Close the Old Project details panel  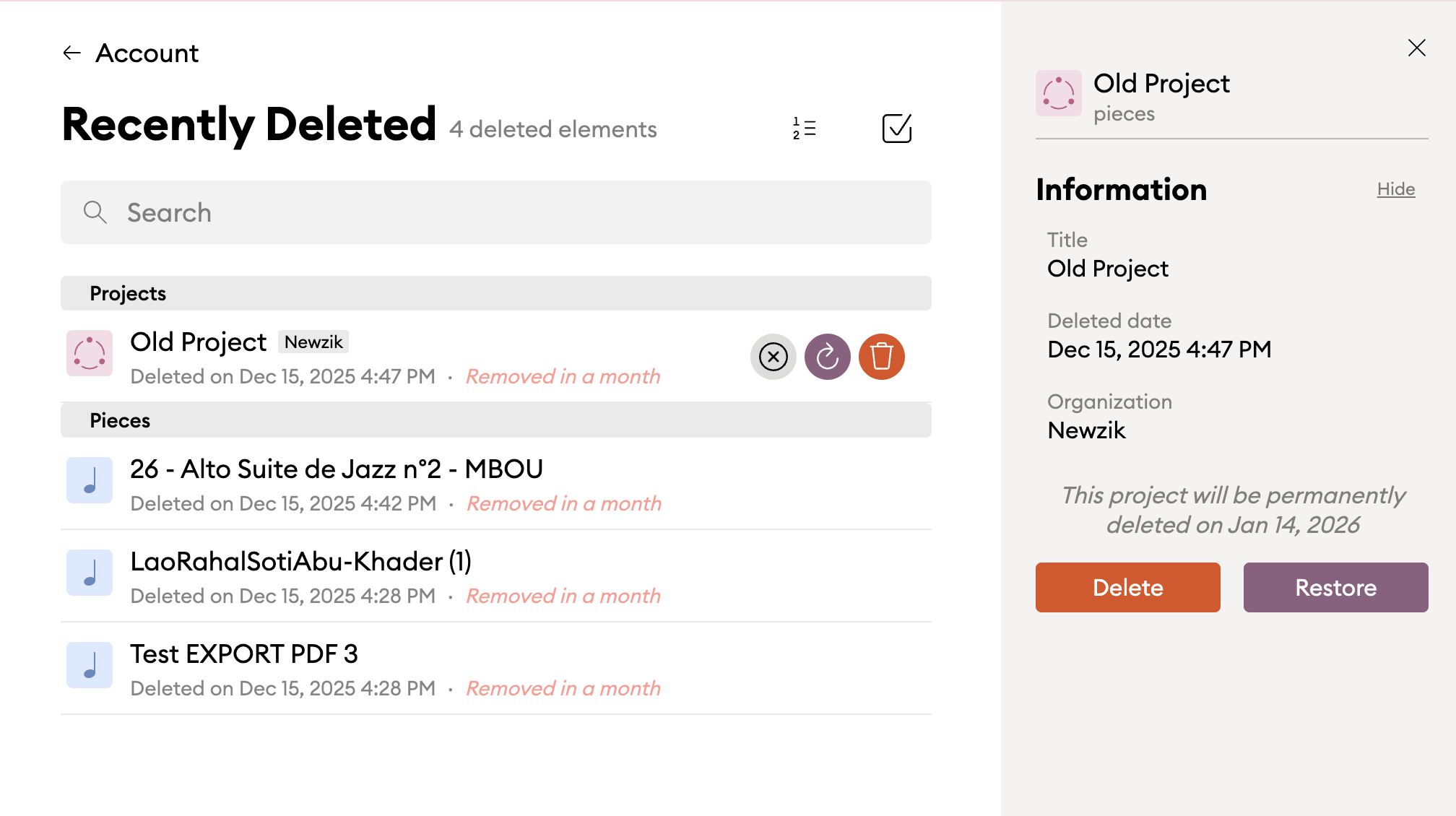coord(1416,48)
